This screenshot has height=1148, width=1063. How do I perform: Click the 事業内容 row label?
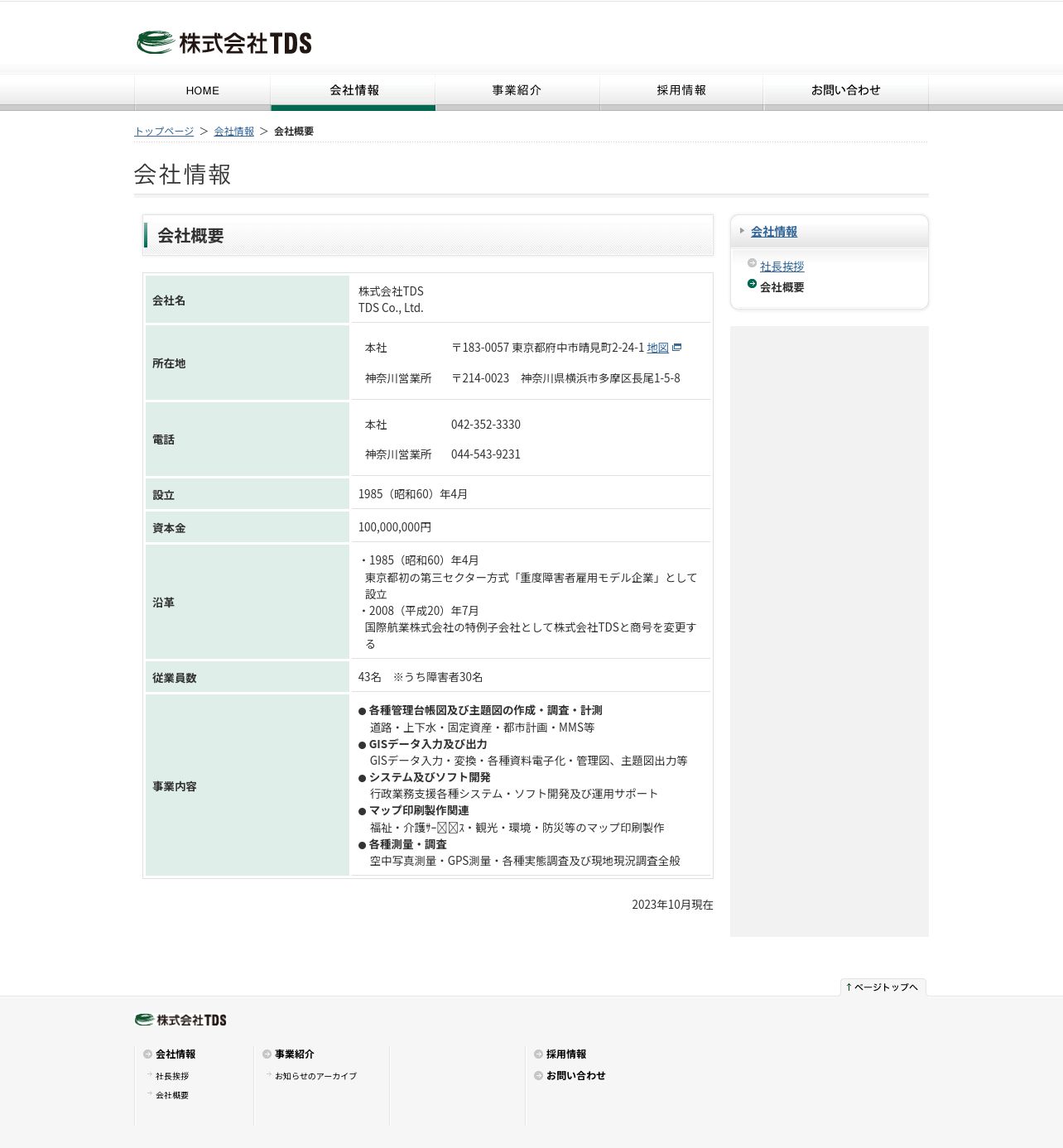(175, 786)
